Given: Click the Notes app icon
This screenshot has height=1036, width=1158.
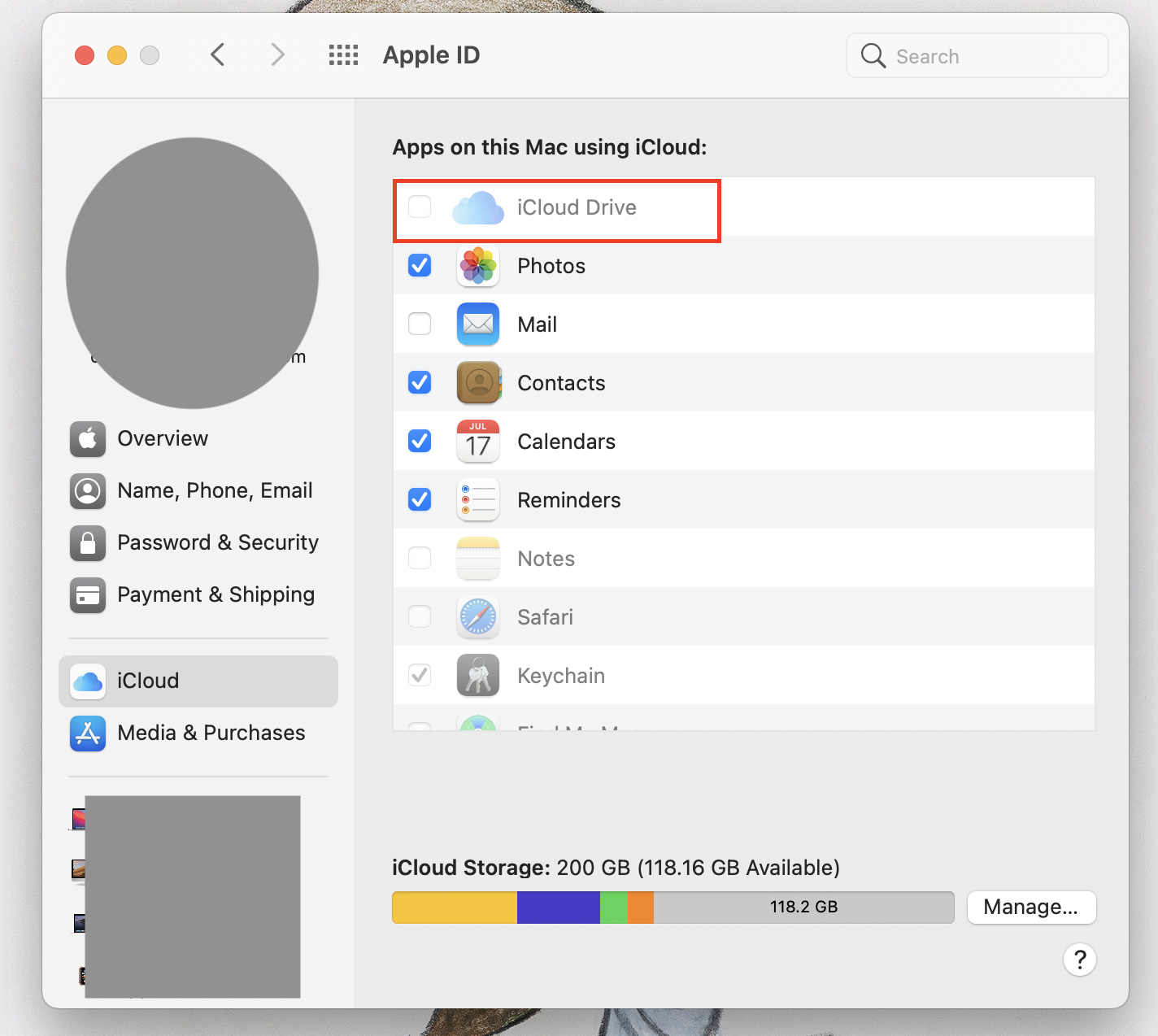Looking at the screenshot, I should coord(478,559).
